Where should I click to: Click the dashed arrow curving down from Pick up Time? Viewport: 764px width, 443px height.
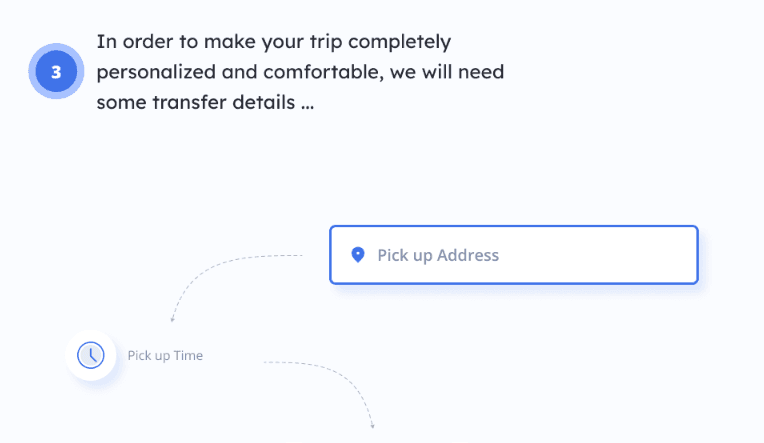[x=319, y=395]
